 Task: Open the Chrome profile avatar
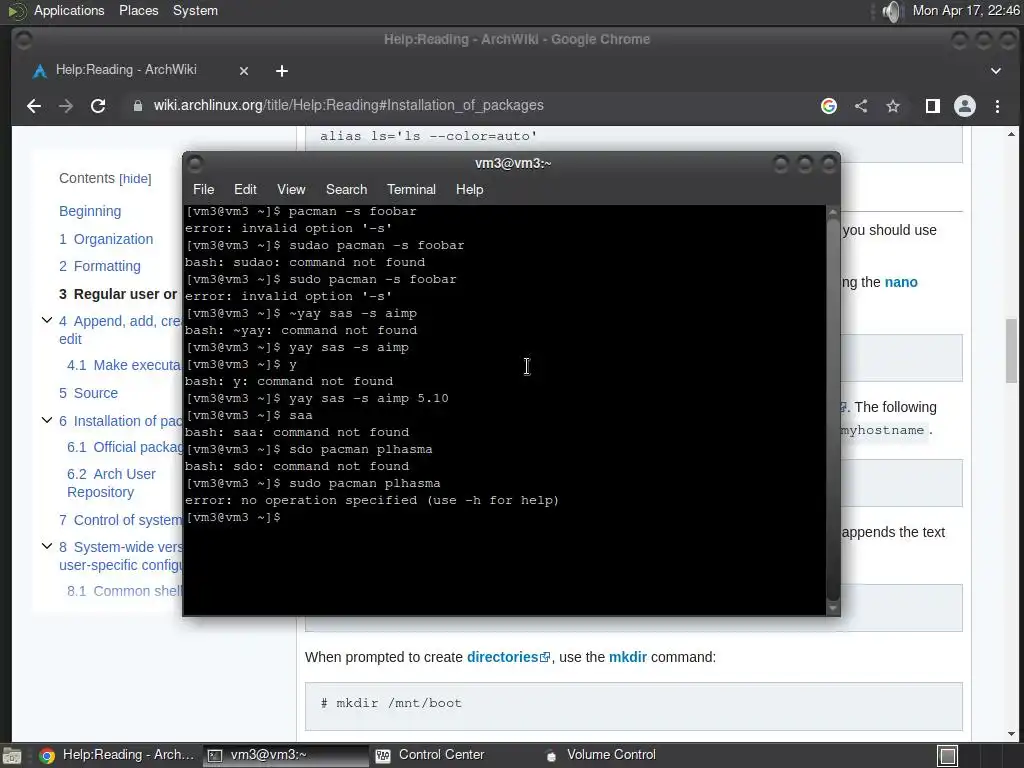(965, 106)
